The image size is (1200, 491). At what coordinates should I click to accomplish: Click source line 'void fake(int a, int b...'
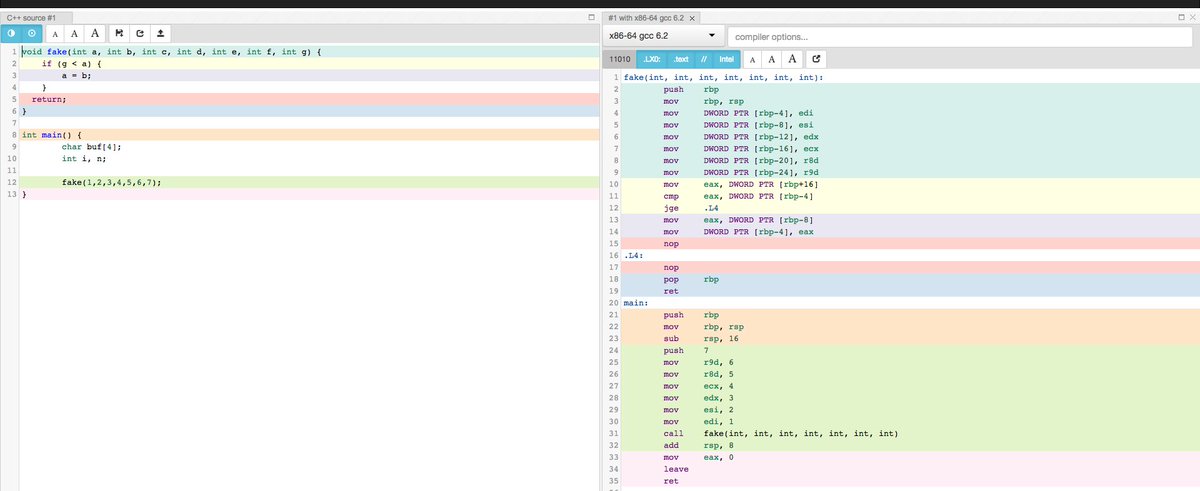click(171, 51)
